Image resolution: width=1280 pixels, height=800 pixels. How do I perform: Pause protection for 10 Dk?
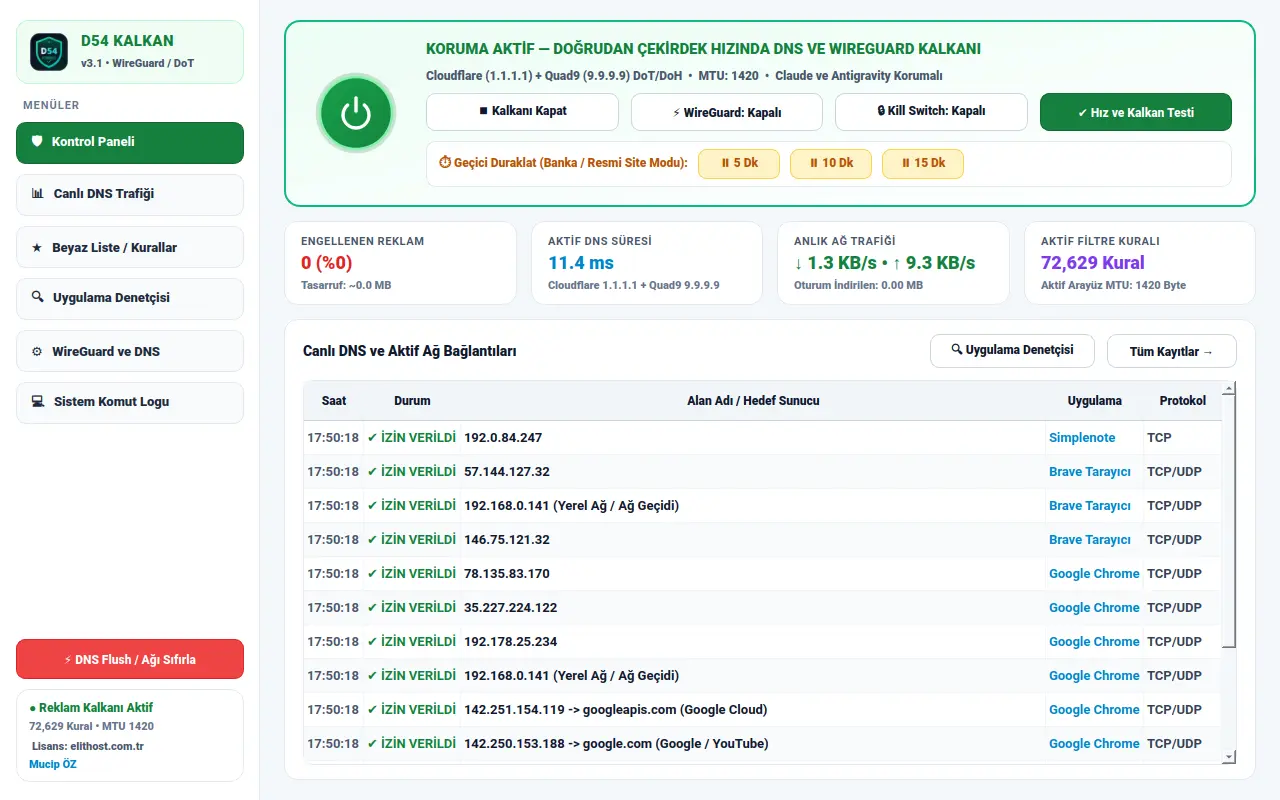click(830, 163)
